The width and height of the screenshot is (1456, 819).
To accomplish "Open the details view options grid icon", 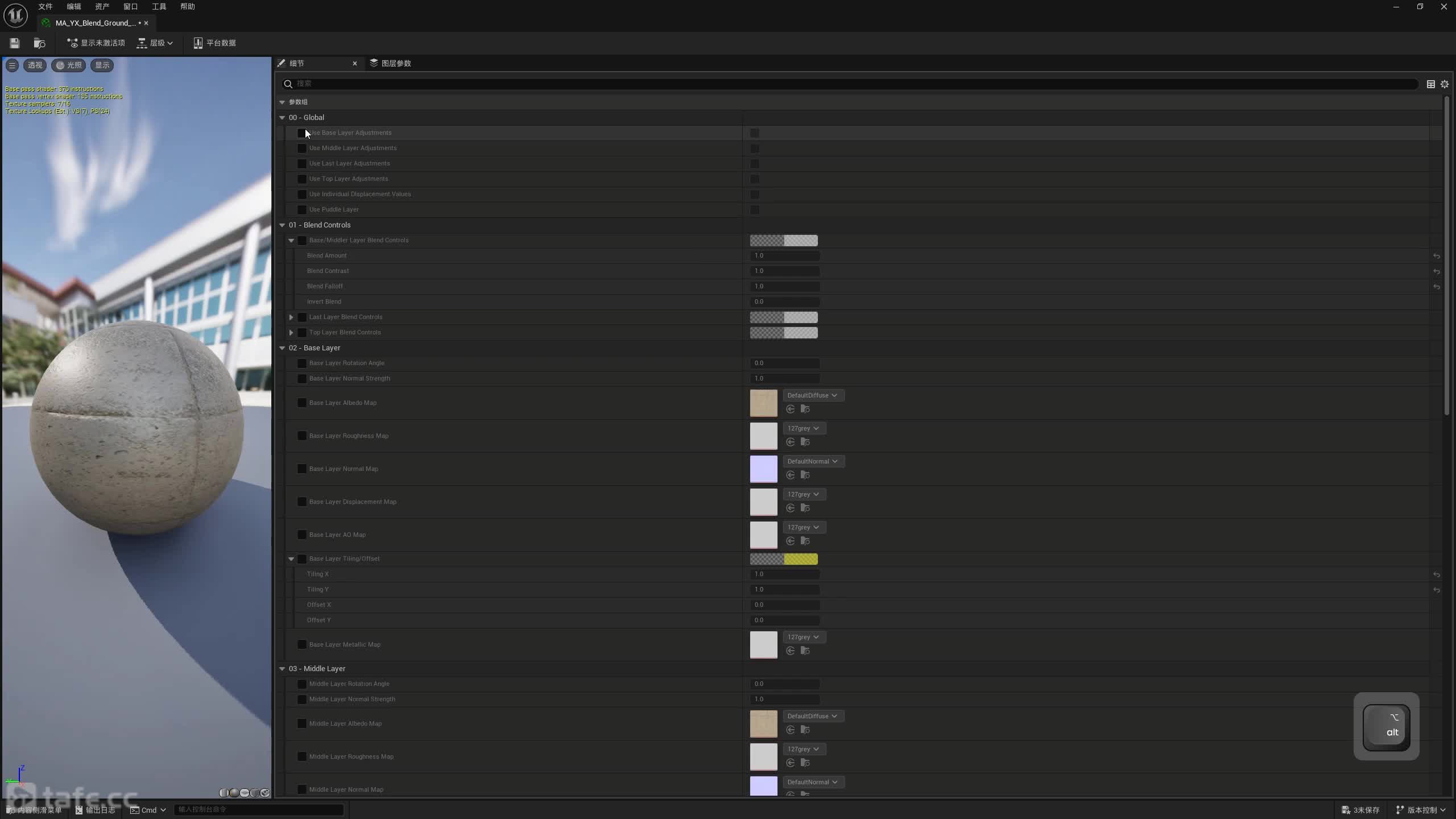I will coord(1431,84).
